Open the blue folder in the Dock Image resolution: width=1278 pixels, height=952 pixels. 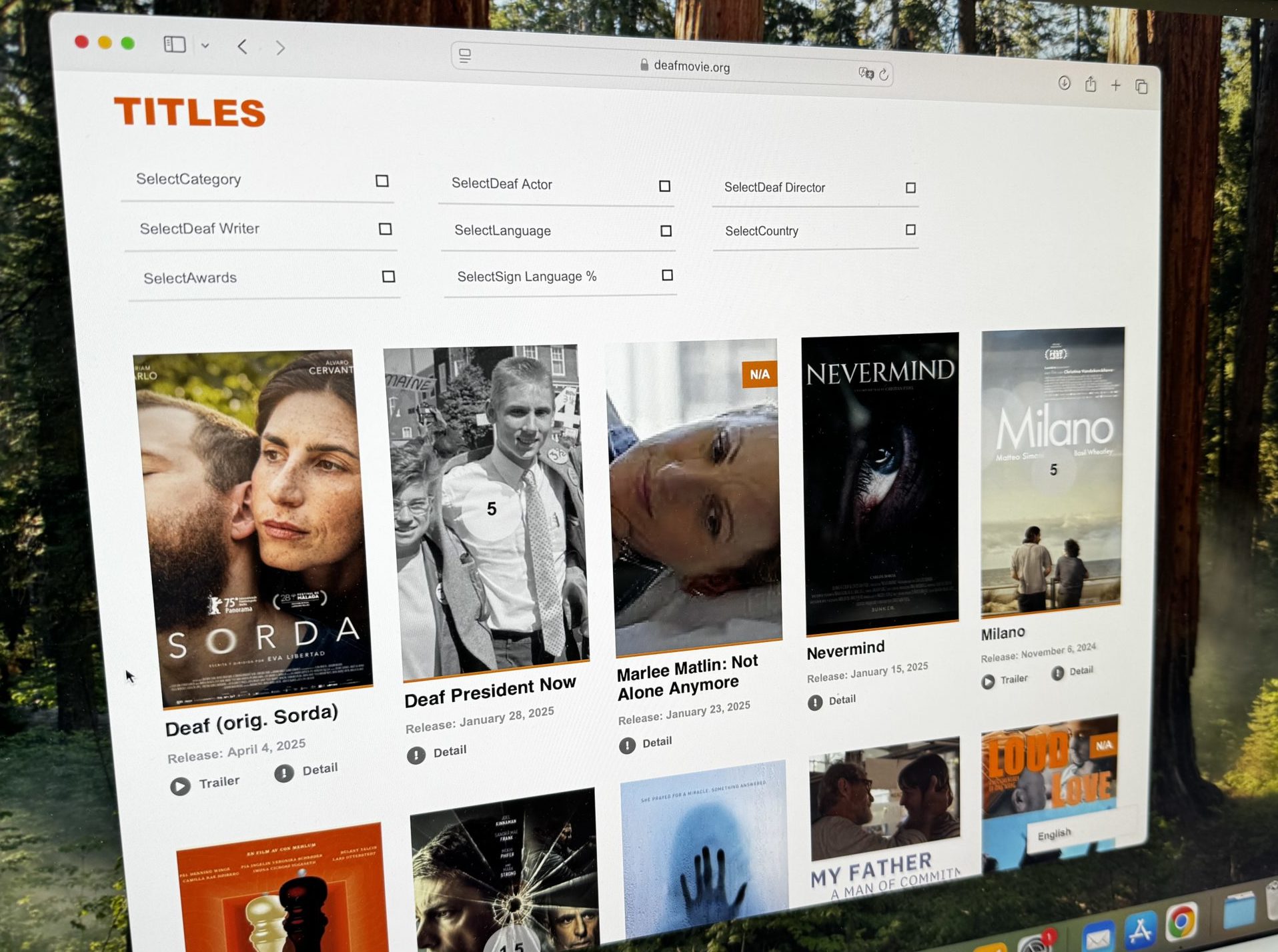1239,909
